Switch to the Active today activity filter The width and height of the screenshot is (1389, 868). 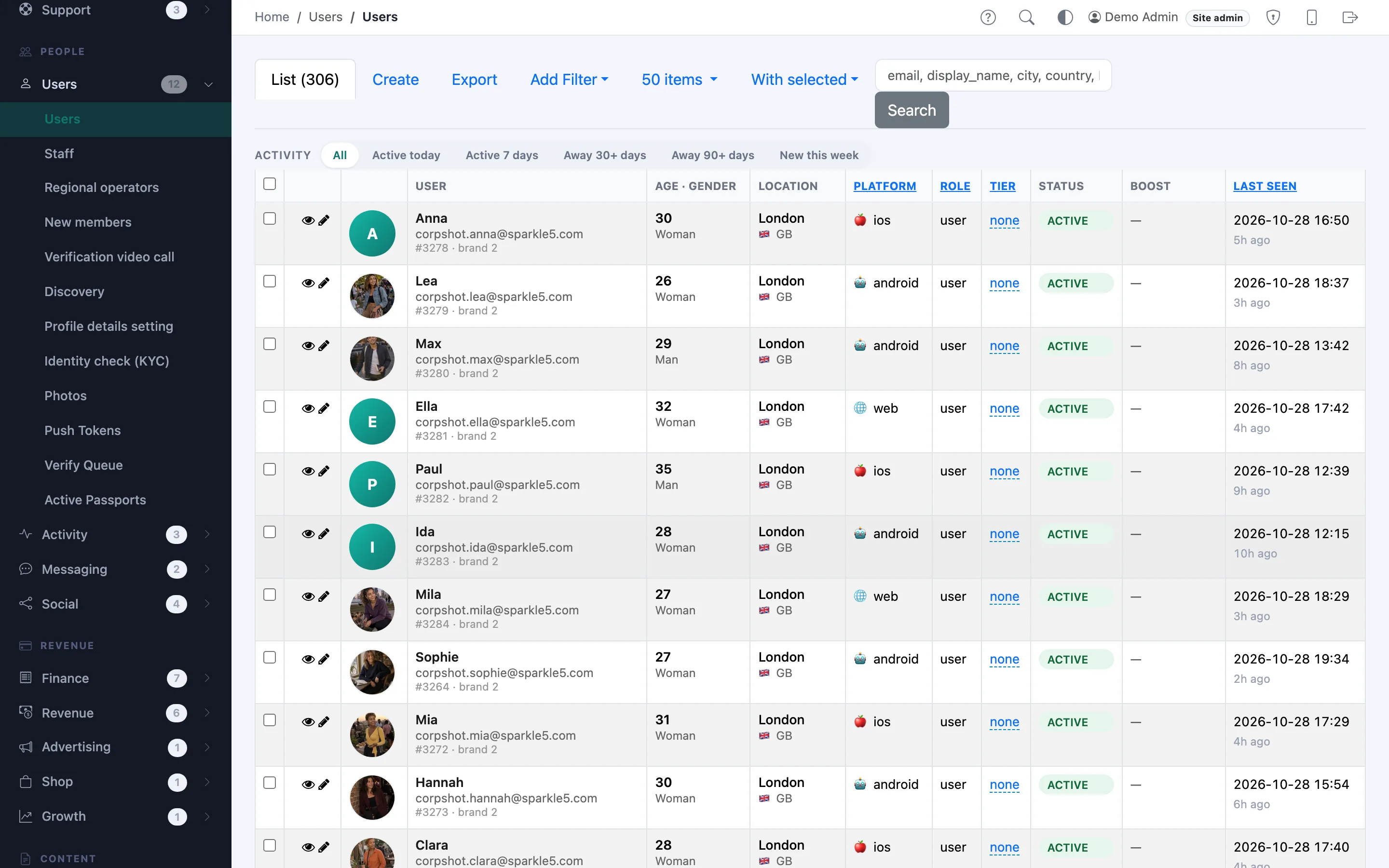[x=406, y=155]
